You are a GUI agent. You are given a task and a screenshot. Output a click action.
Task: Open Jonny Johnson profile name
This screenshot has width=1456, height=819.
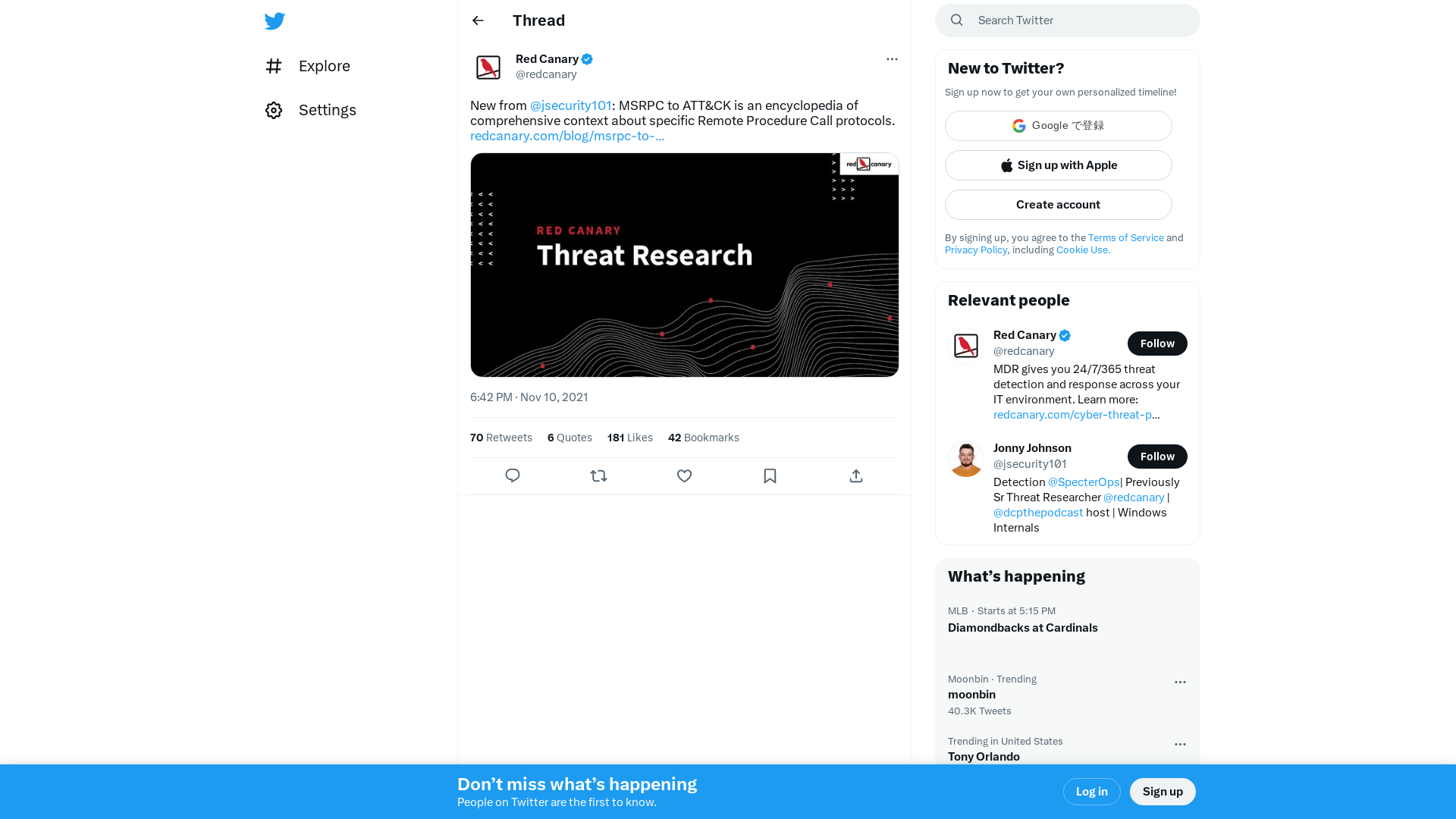click(1032, 448)
